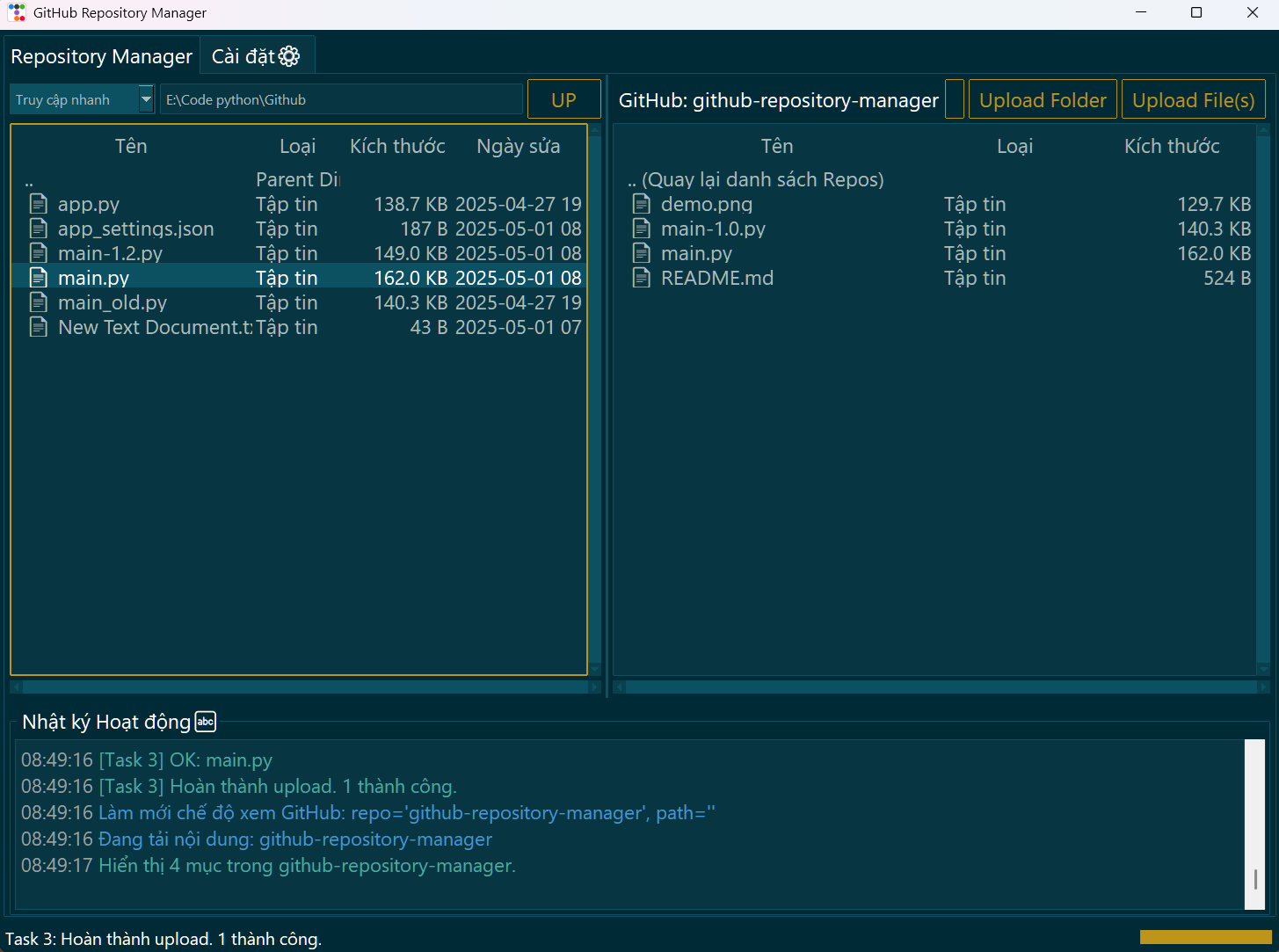Select the New Text Document row

tap(299, 327)
